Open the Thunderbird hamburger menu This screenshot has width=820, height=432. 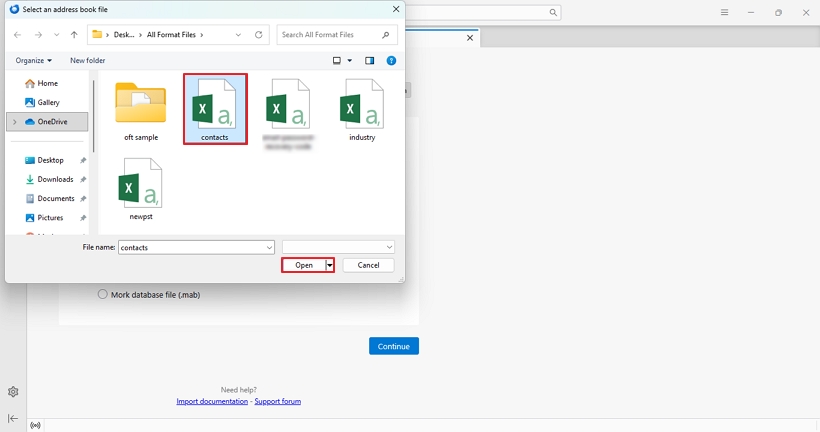click(x=724, y=12)
